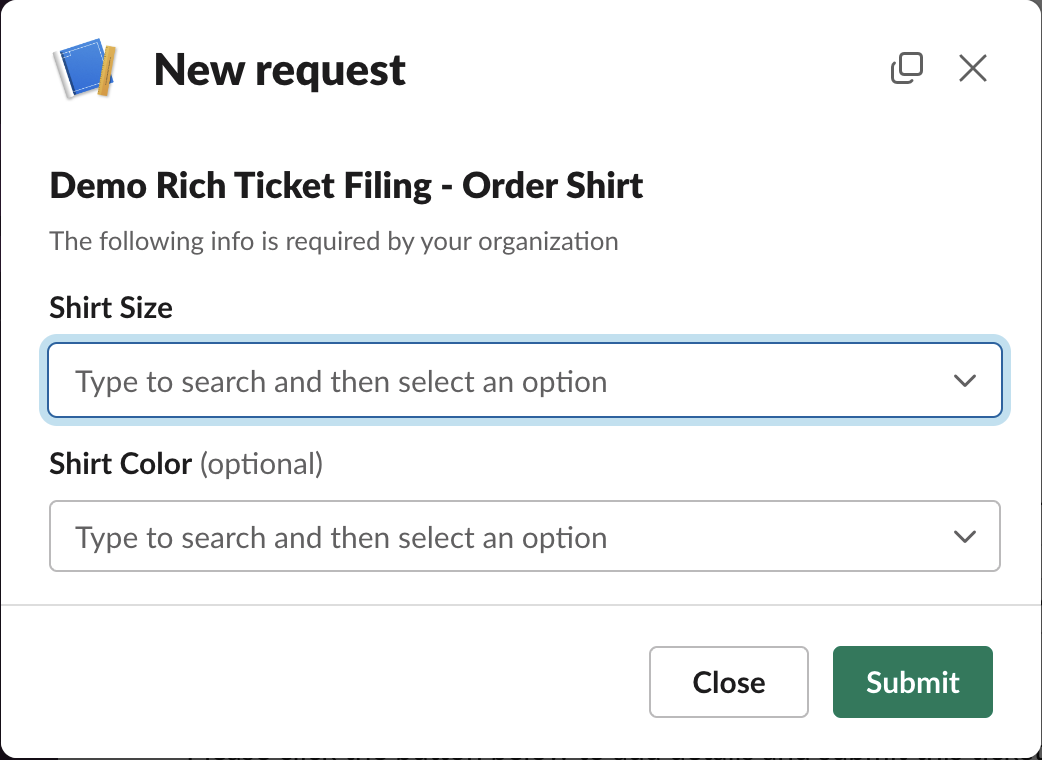The width and height of the screenshot is (1042, 760).
Task: Click placeholder text inside Shirt Size box
Action: click(341, 382)
